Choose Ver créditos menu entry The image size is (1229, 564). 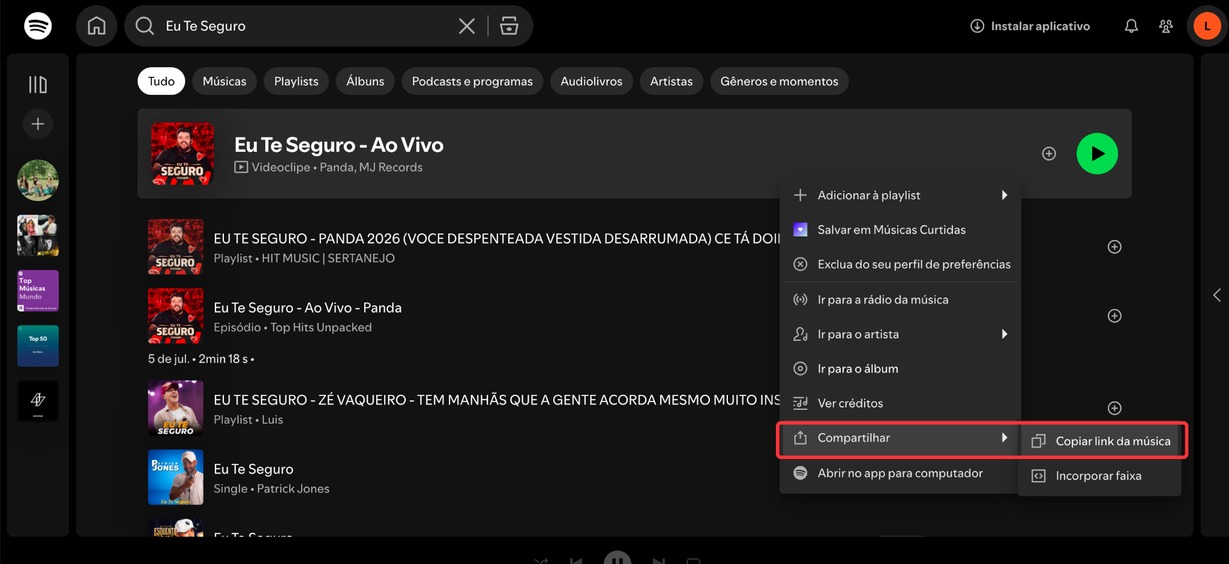[x=900, y=403]
